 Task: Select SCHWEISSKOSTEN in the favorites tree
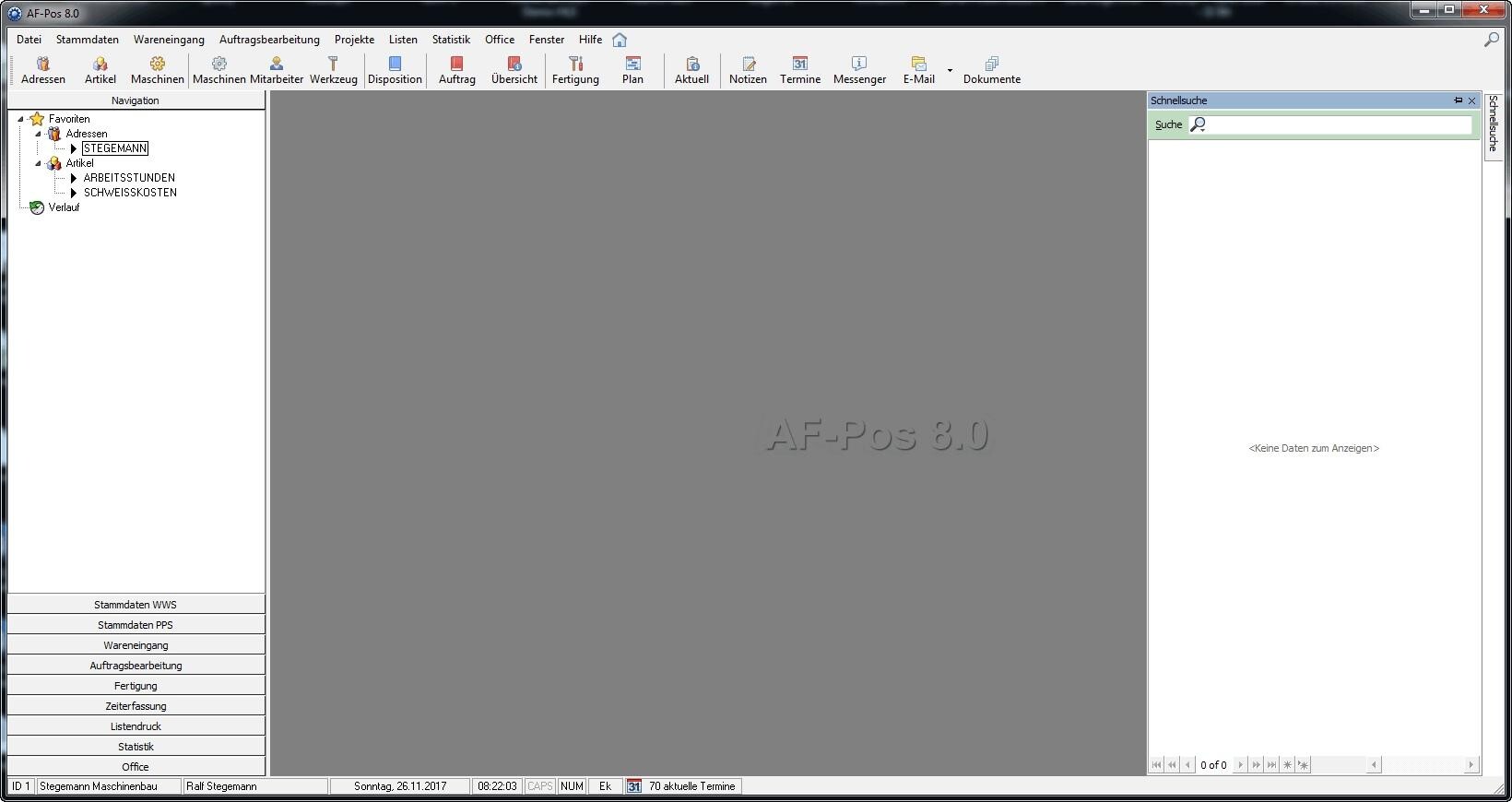coord(130,193)
